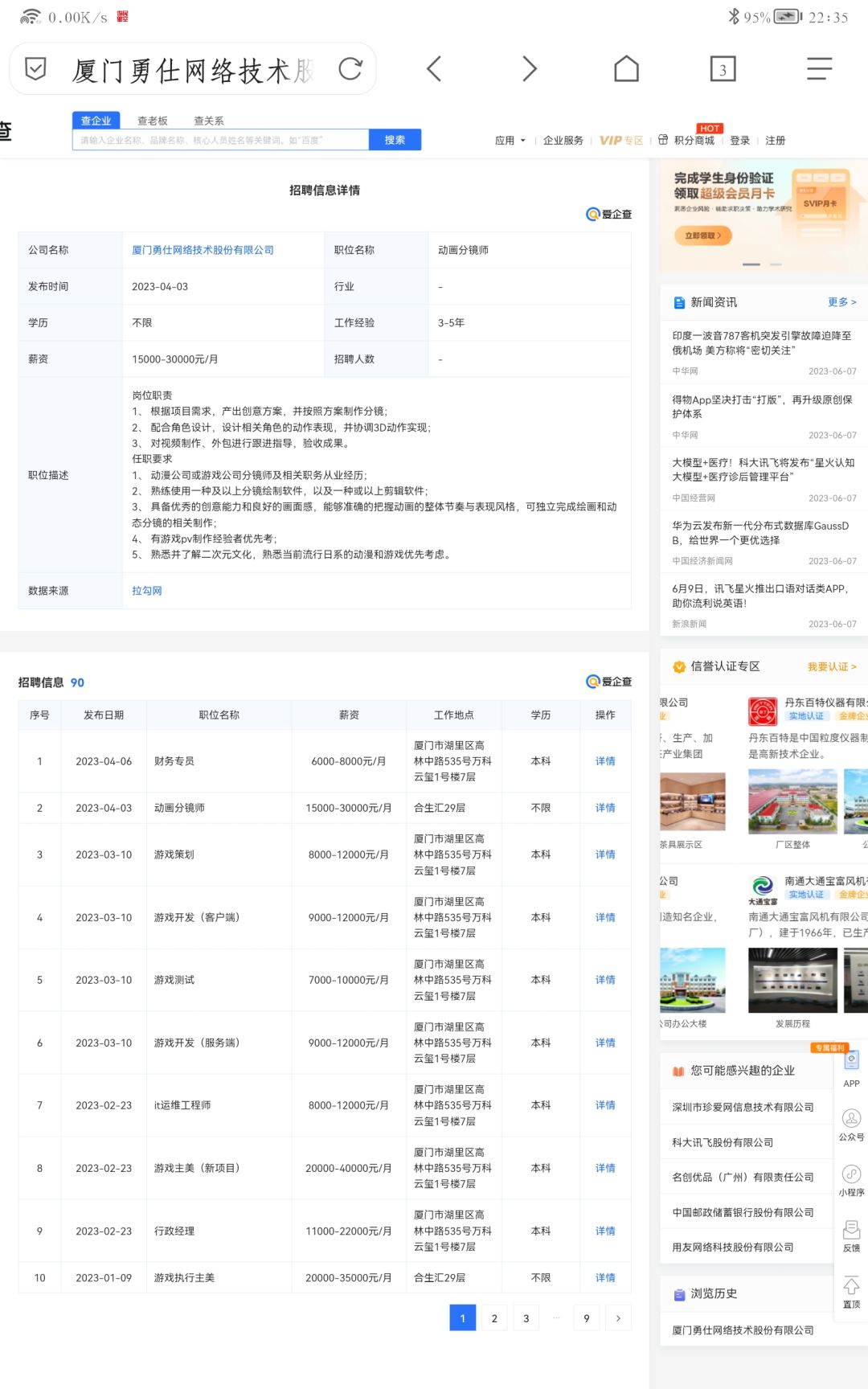Image resolution: width=868 pixels, height=1389 pixels.
Task: Focus the company name search field
Action: (x=221, y=140)
